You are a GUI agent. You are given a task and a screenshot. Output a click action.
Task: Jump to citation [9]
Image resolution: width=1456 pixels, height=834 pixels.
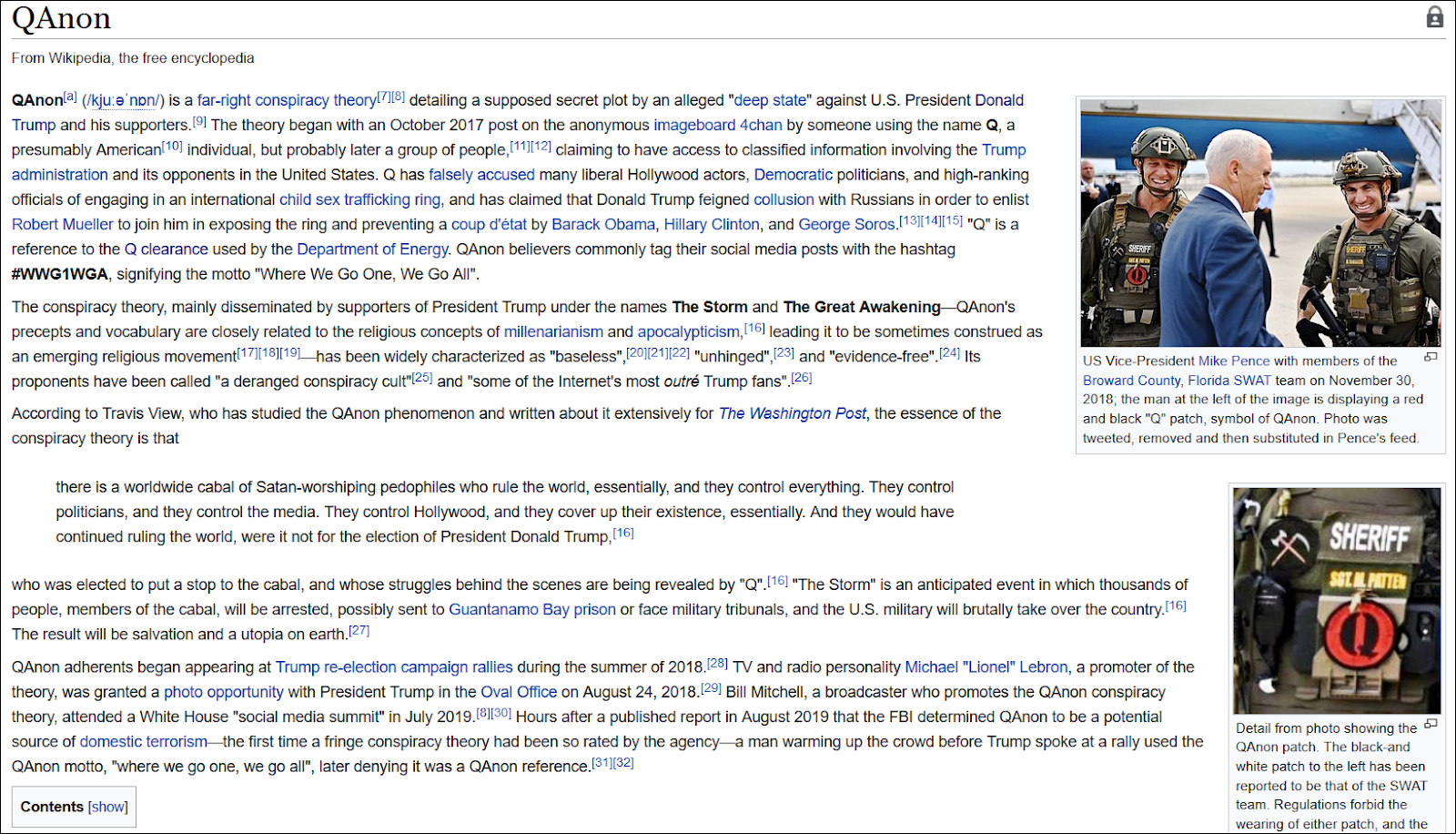pyautogui.click(x=199, y=121)
